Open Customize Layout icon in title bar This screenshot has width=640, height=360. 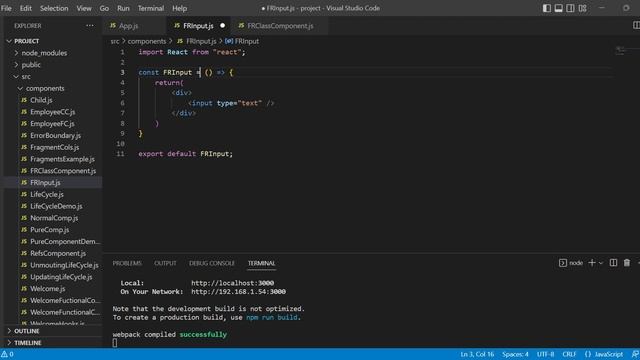pos(582,8)
